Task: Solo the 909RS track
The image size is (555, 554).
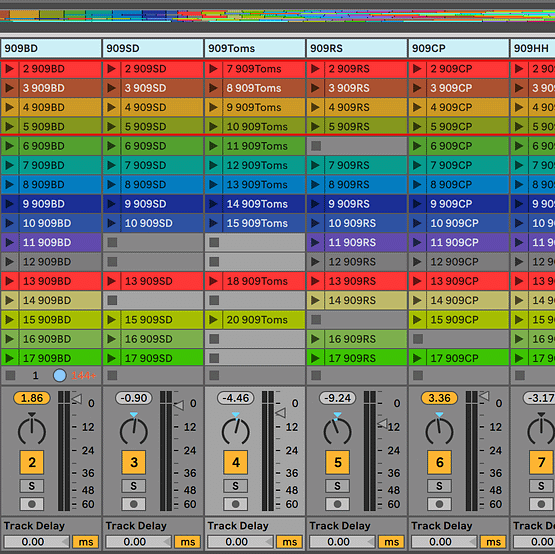Action: coord(338,486)
